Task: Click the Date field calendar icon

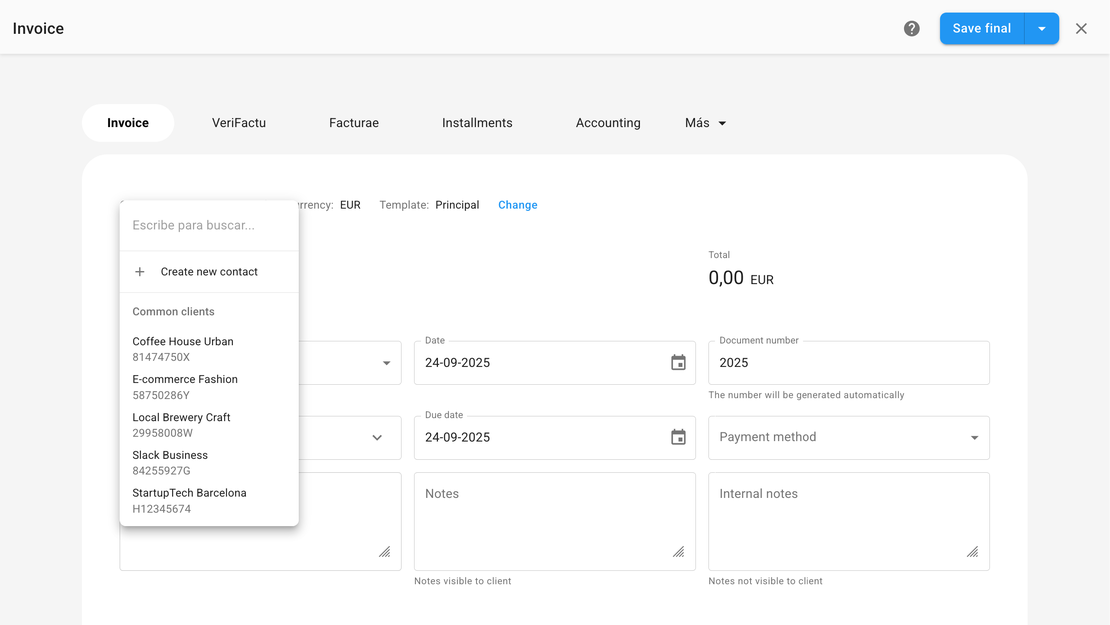Action: click(678, 363)
